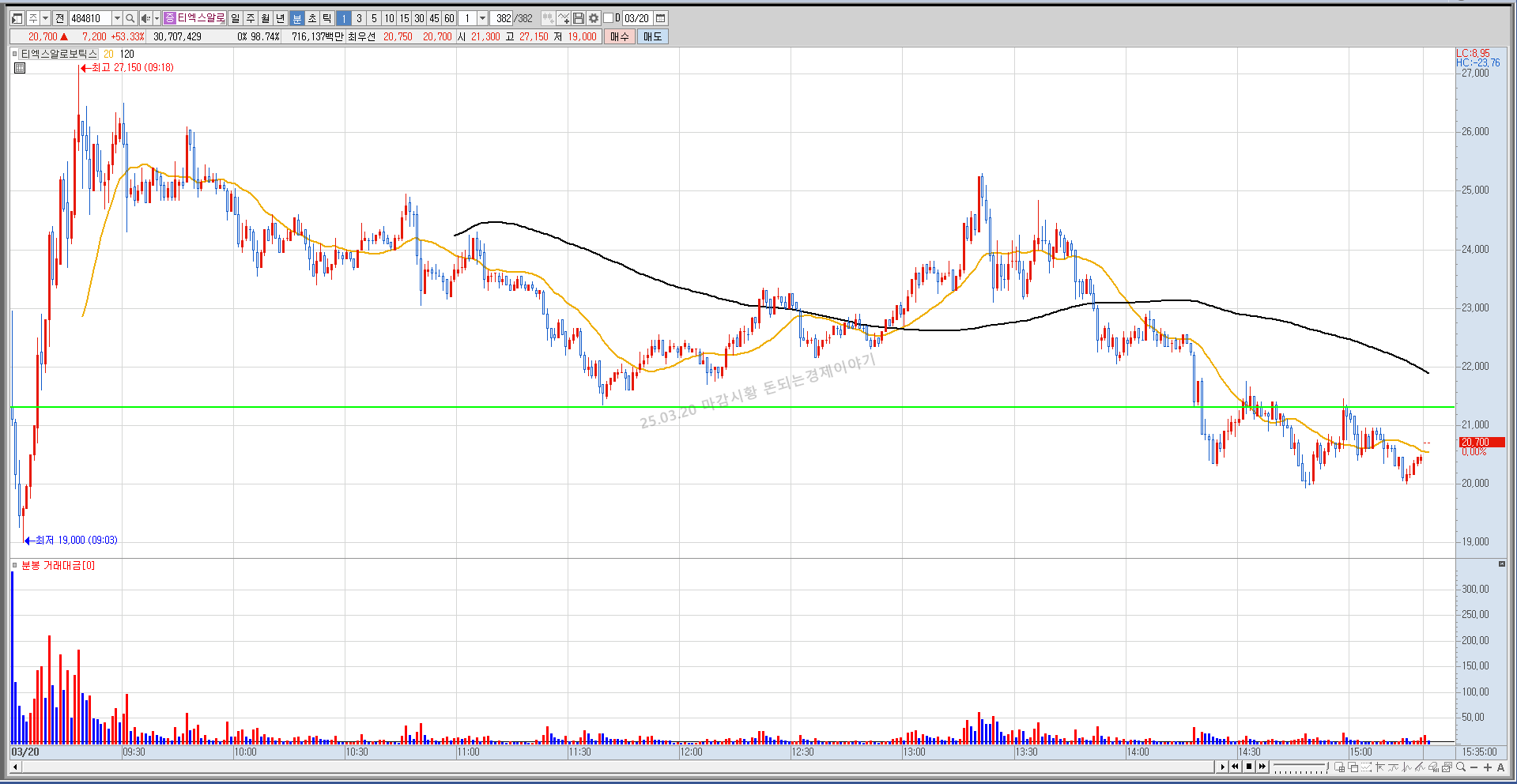Open the compare chart icon
The width and height of the screenshot is (1517, 784).
[x=548, y=18]
